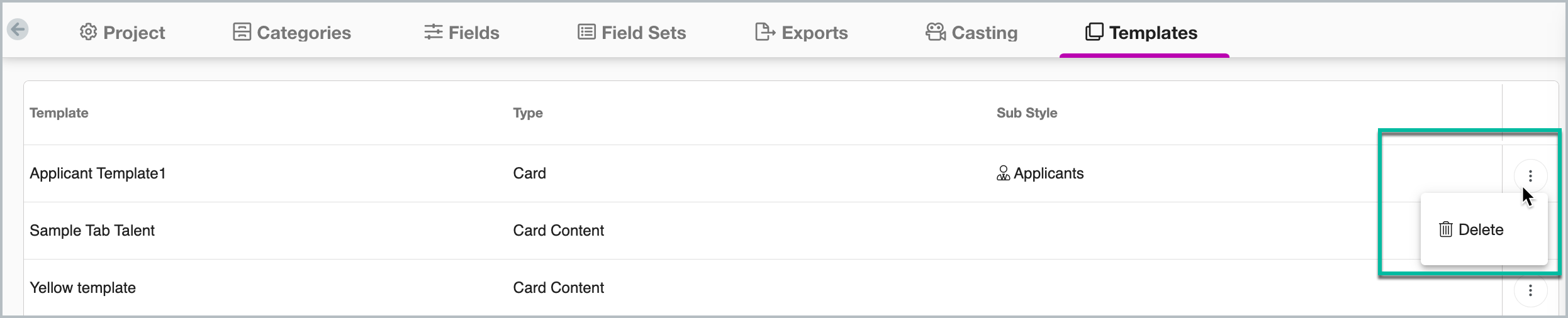
Task: Click the Field Sets list icon
Action: (586, 32)
